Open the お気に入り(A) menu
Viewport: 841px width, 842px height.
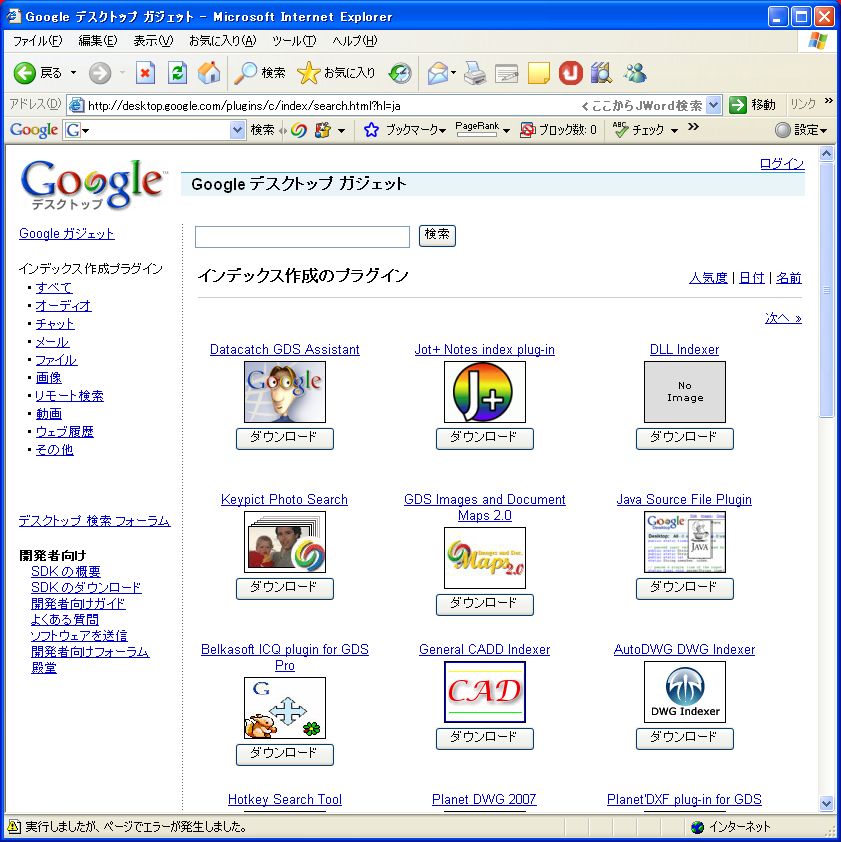[x=222, y=41]
